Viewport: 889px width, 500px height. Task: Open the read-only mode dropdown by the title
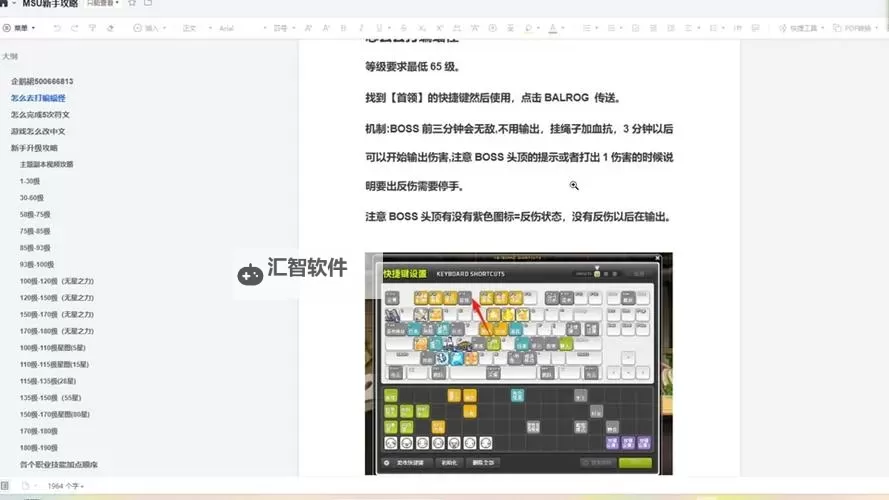(x=103, y=3)
